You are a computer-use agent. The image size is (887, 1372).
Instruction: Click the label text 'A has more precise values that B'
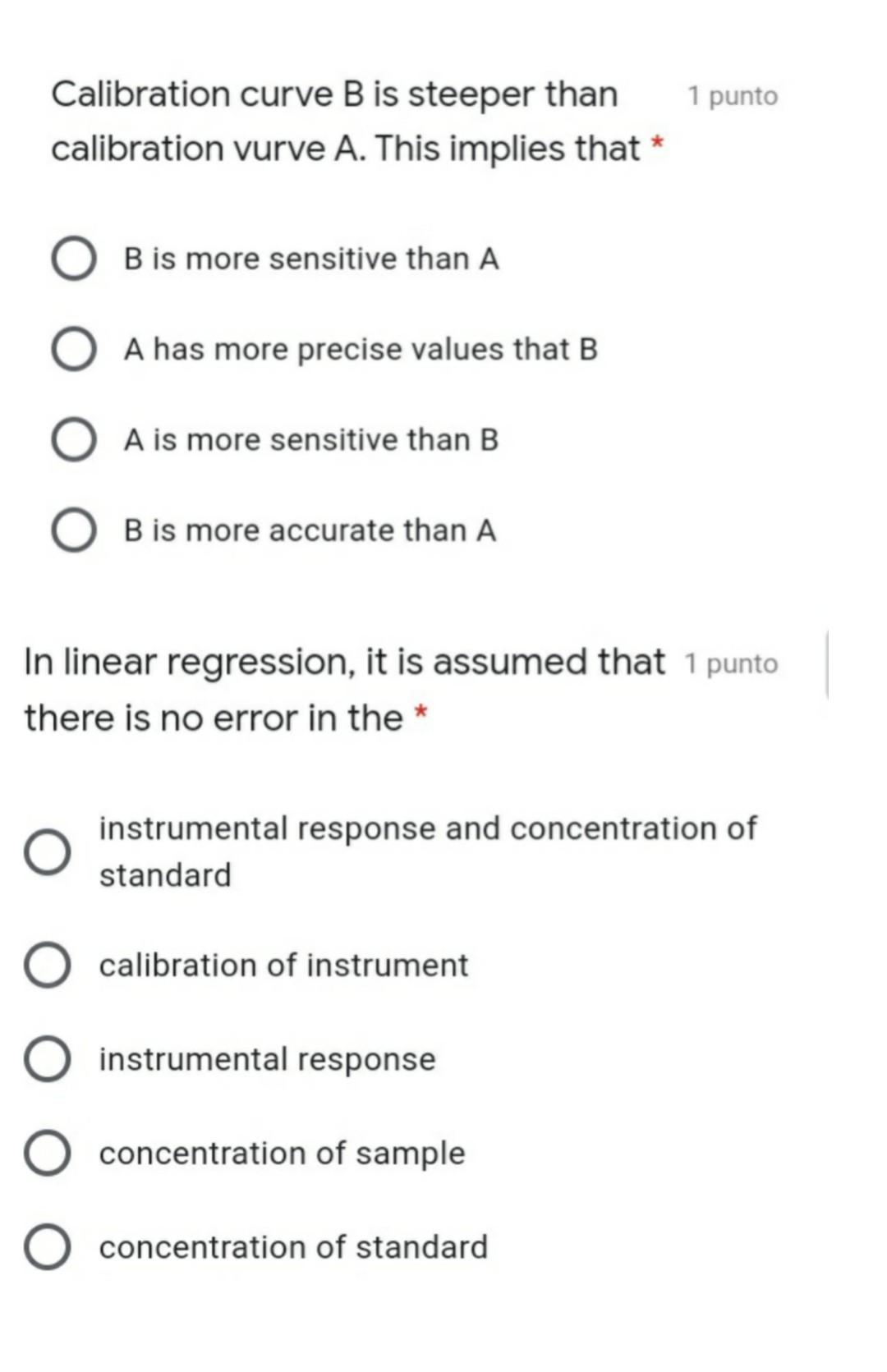361,350
